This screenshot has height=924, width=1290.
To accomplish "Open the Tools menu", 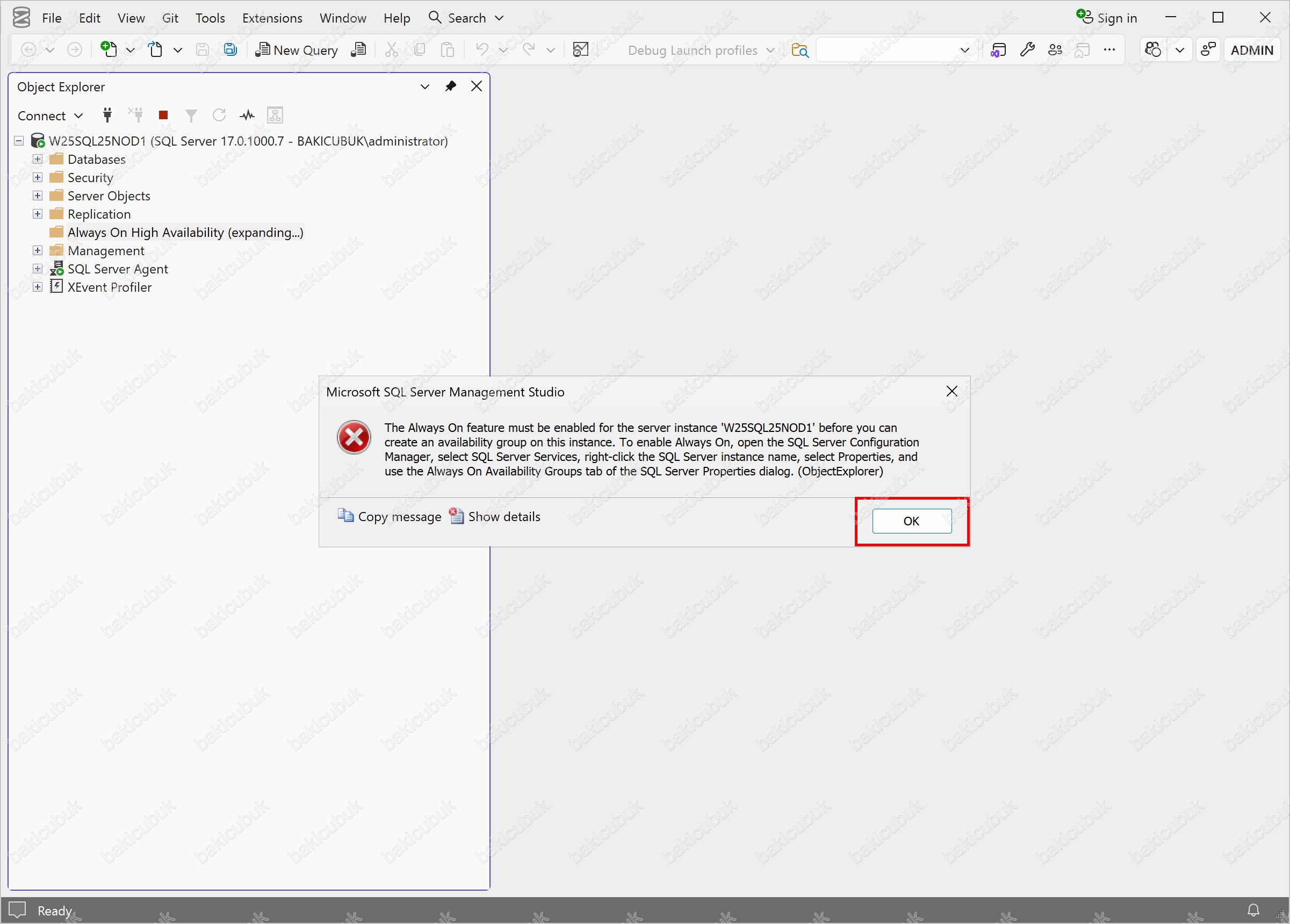I will [x=210, y=18].
